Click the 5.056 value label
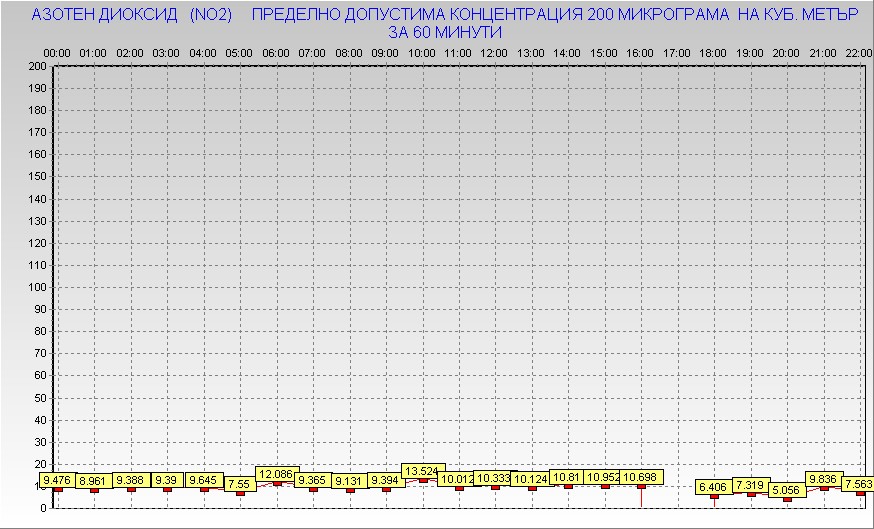 (787, 490)
